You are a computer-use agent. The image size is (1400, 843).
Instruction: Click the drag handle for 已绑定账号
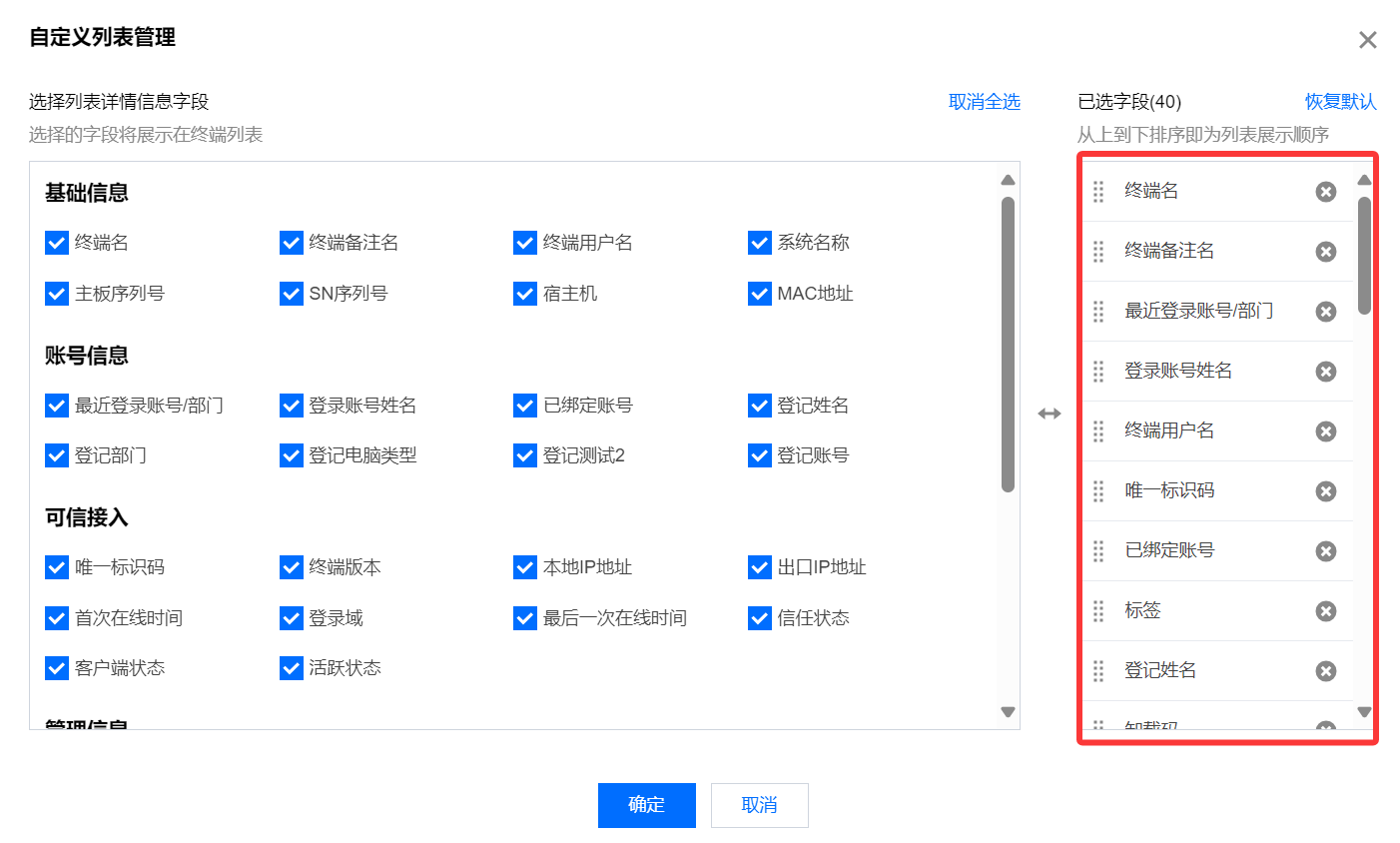tap(1098, 551)
